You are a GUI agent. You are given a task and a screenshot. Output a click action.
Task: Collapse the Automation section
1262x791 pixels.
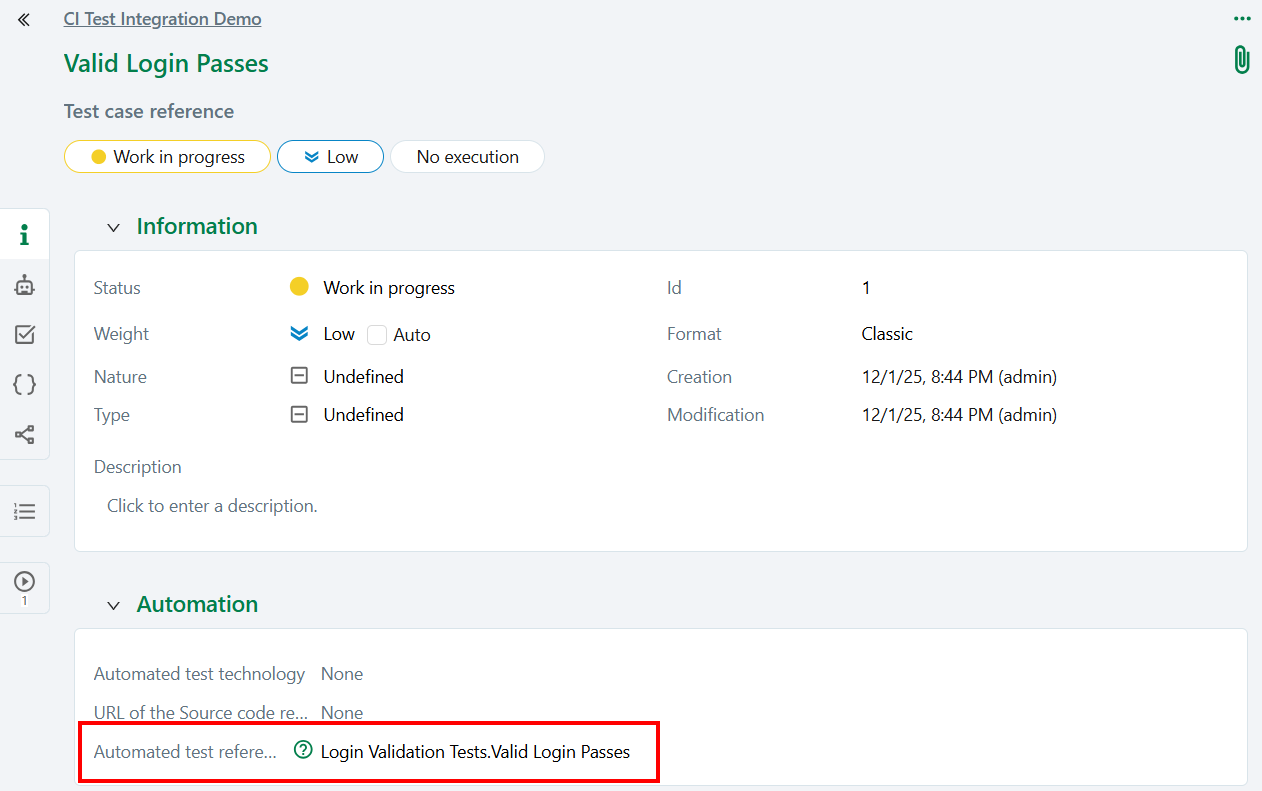click(x=113, y=605)
